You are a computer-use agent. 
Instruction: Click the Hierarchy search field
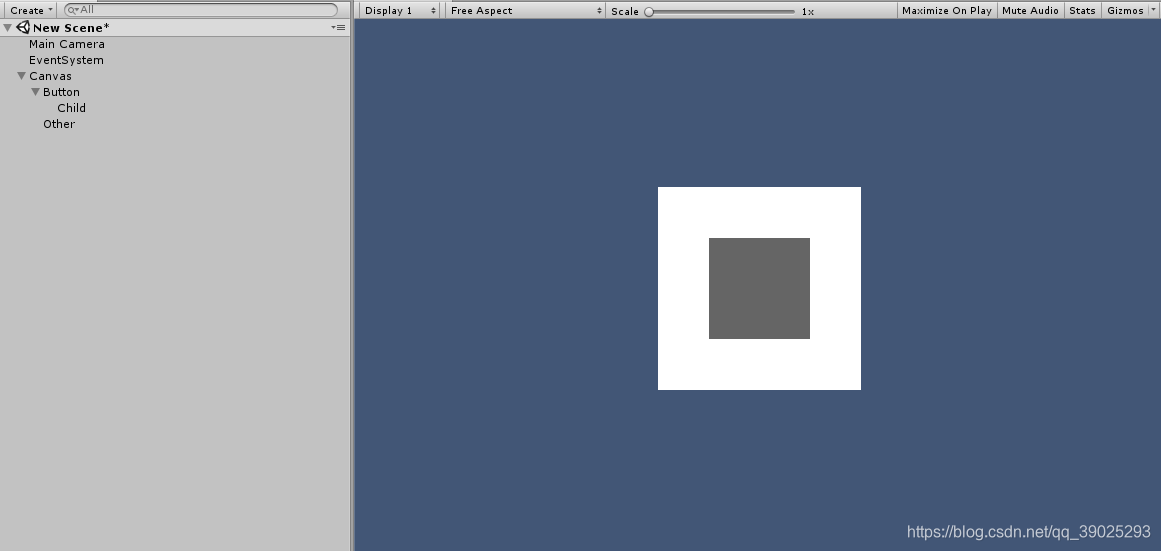(201, 10)
